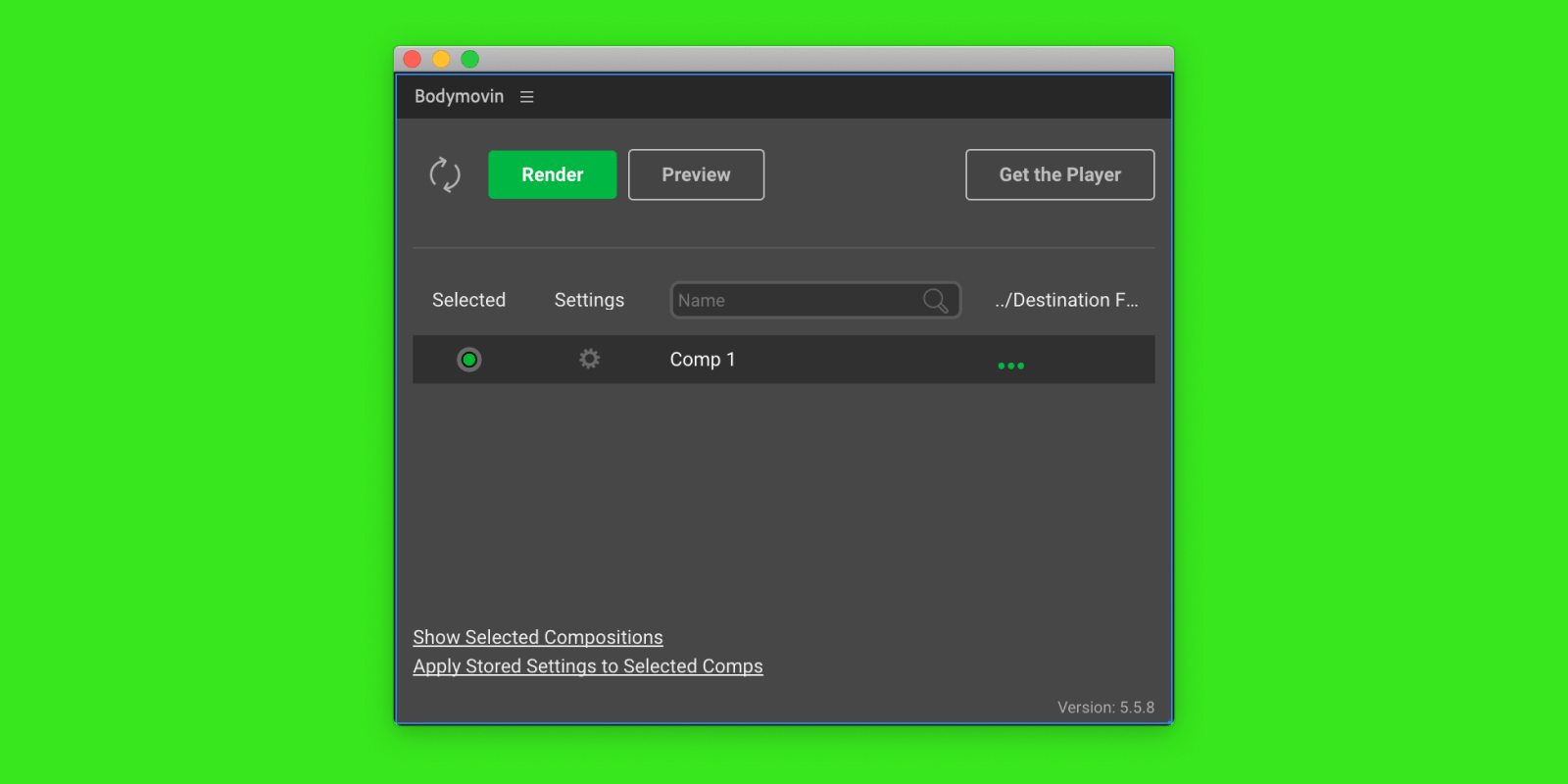Select the Bodymovin panel tab

(x=459, y=97)
